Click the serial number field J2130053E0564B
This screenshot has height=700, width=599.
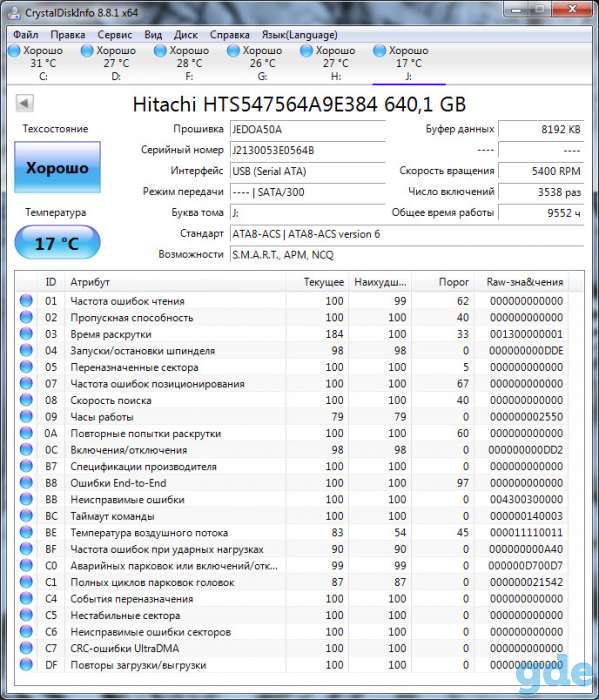[308, 150]
